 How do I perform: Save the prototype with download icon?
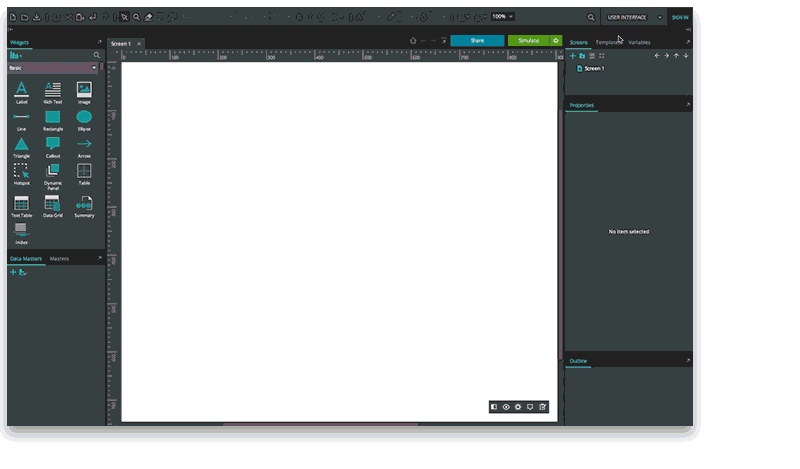[x=36, y=17]
